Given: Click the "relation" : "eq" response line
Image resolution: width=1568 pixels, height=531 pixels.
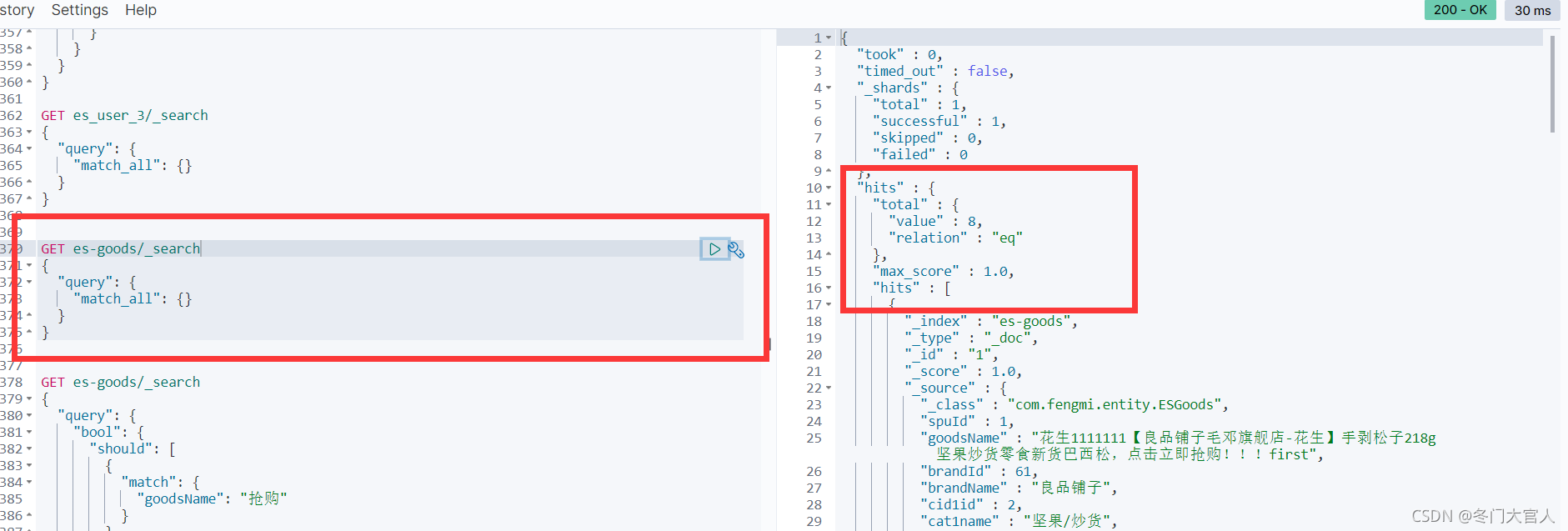Looking at the screenshot, I should (x=955, y=238).
